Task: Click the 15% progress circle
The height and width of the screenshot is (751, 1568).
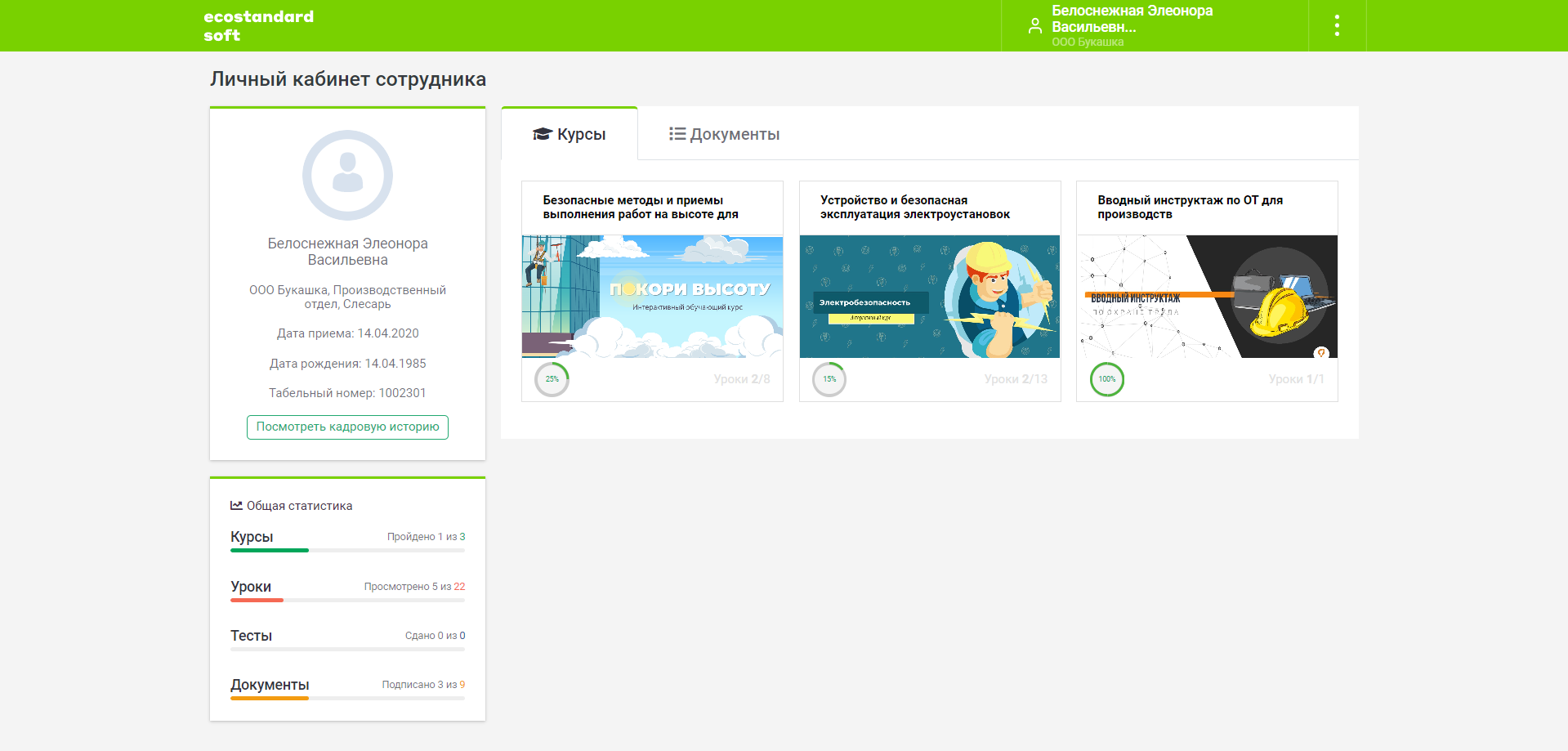Action: pos(829,379)
